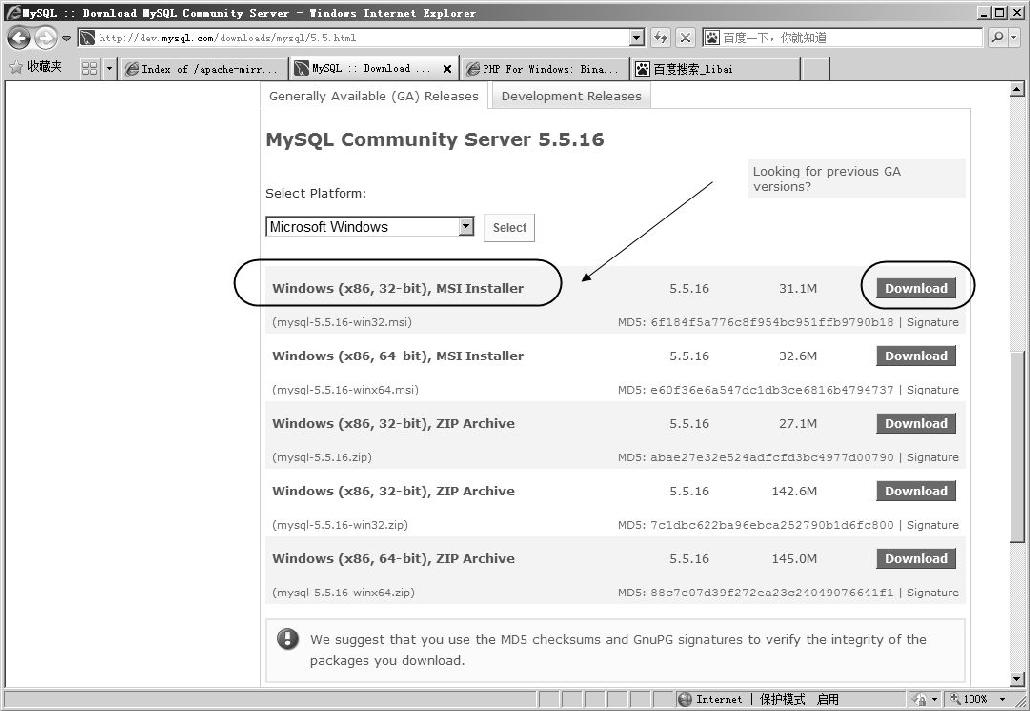Expand the Microsoft Windows platform dropdown

coord(466,227)
